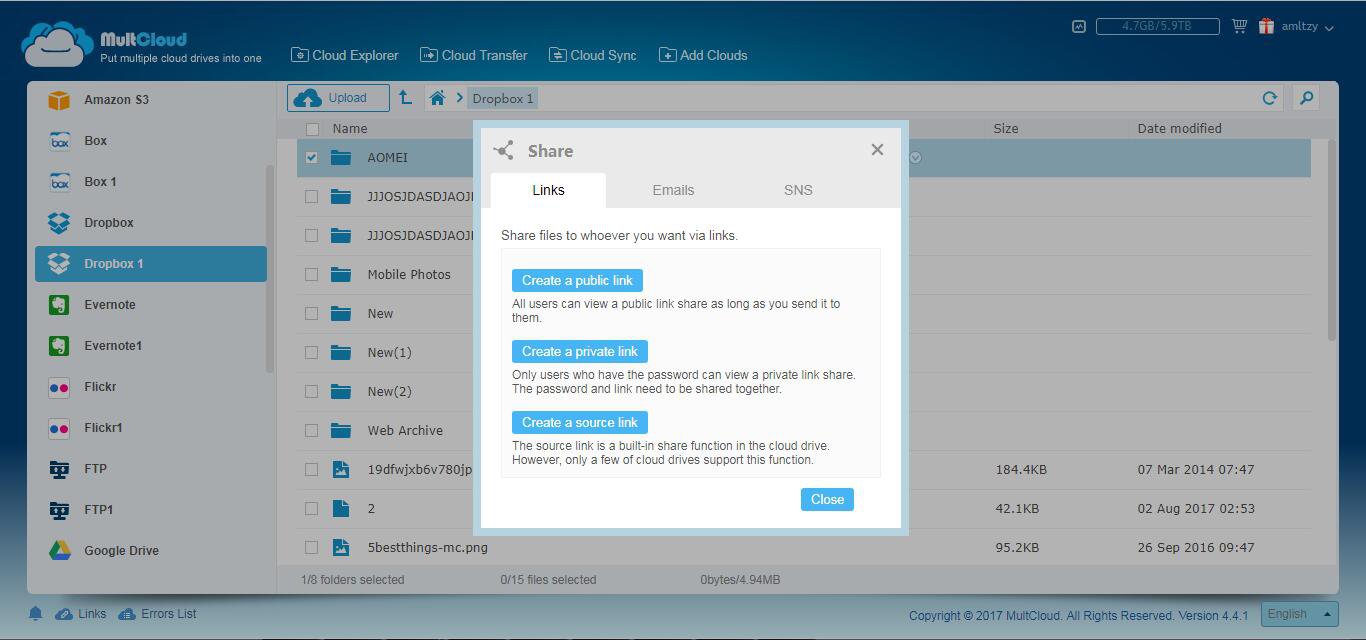Open Cloud Sync

click(592, 55)
